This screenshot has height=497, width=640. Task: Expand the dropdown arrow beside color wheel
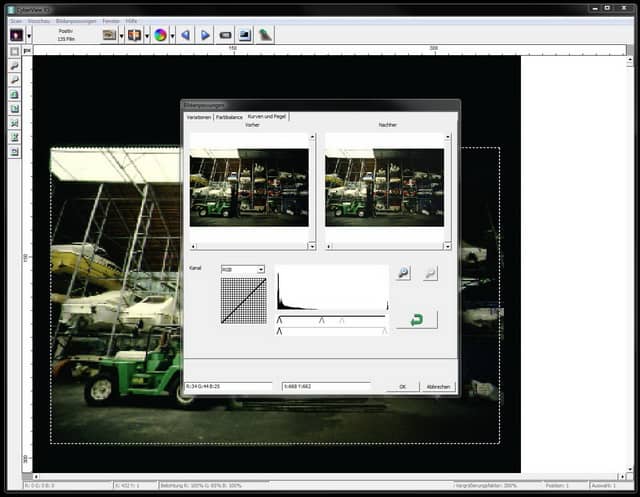coord(172,36)
